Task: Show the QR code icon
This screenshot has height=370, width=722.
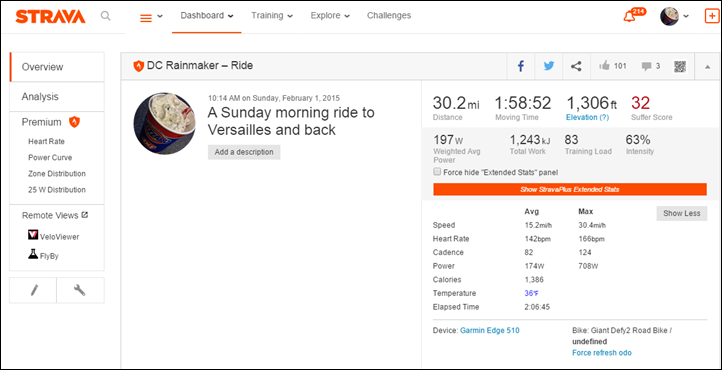Action: click(680, 67)
